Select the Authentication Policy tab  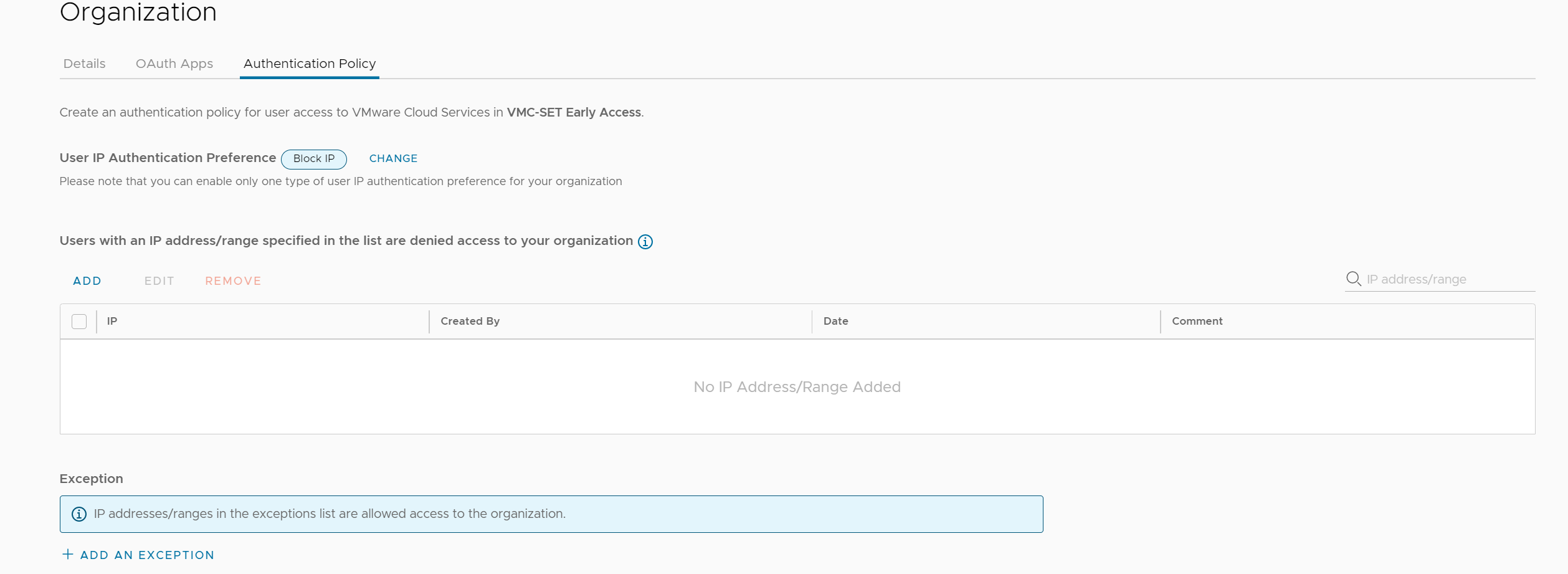pos(309,64)
